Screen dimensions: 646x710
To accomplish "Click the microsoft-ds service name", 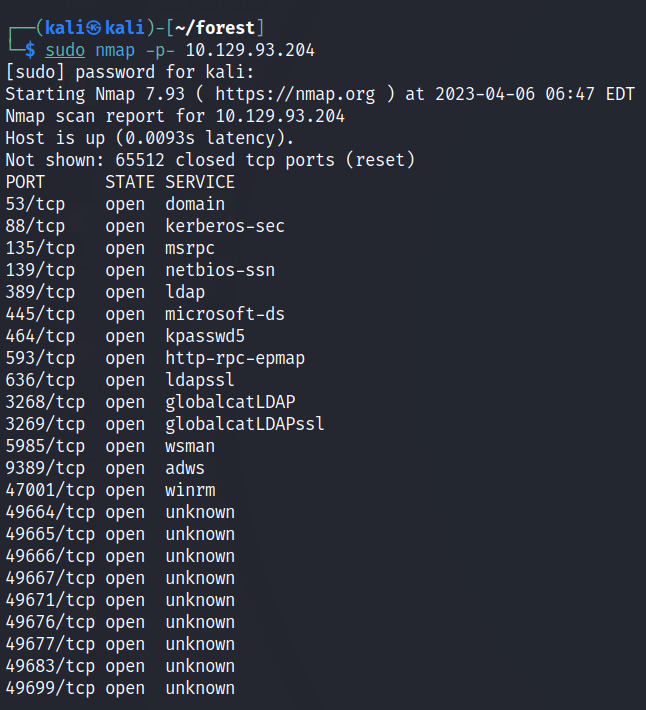I will click(x=225, y=314).
